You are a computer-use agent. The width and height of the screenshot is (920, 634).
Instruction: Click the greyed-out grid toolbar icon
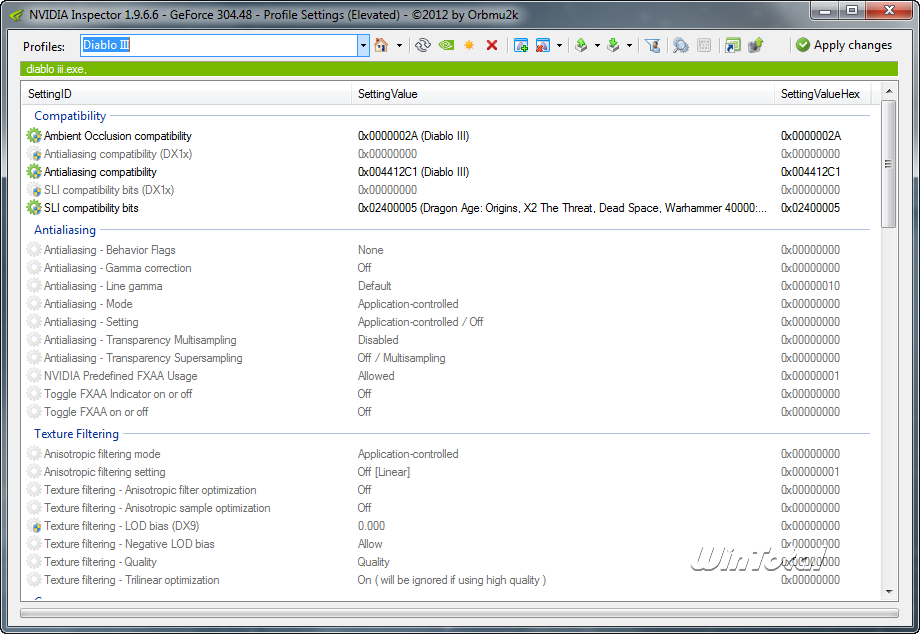pos(704,45)
